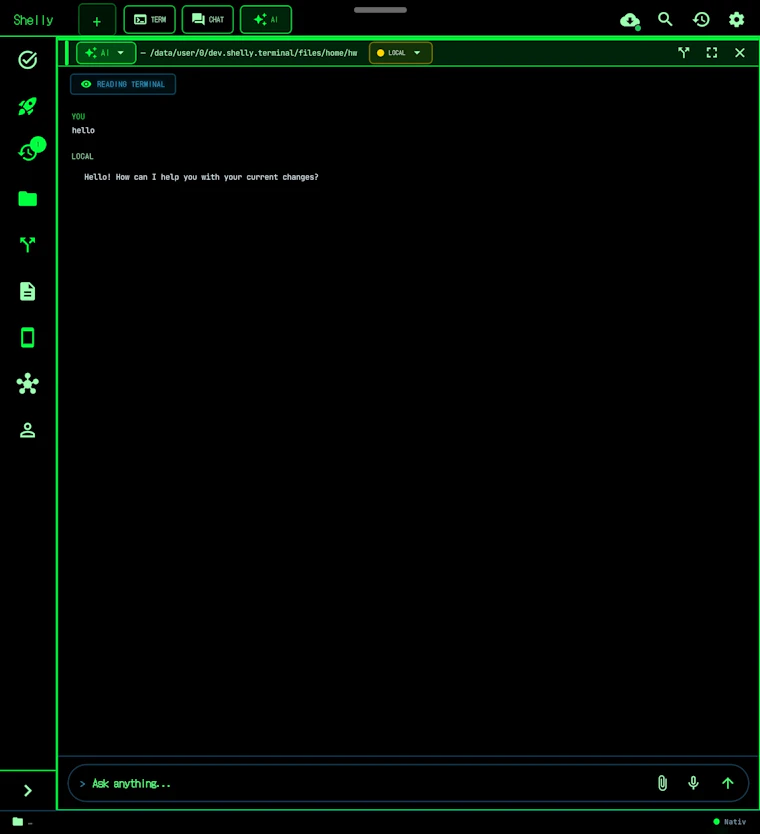Start voice input with the microphone icon

[x=694, y=783]
